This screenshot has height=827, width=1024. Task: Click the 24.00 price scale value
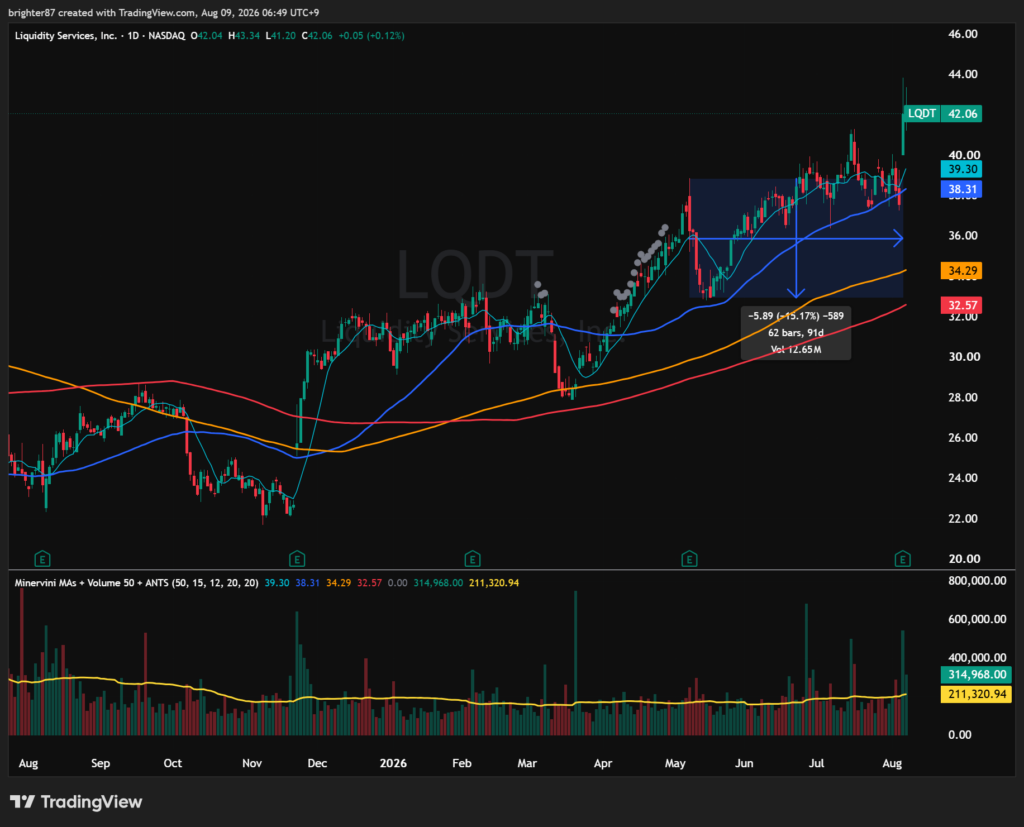tap(963, 478)
